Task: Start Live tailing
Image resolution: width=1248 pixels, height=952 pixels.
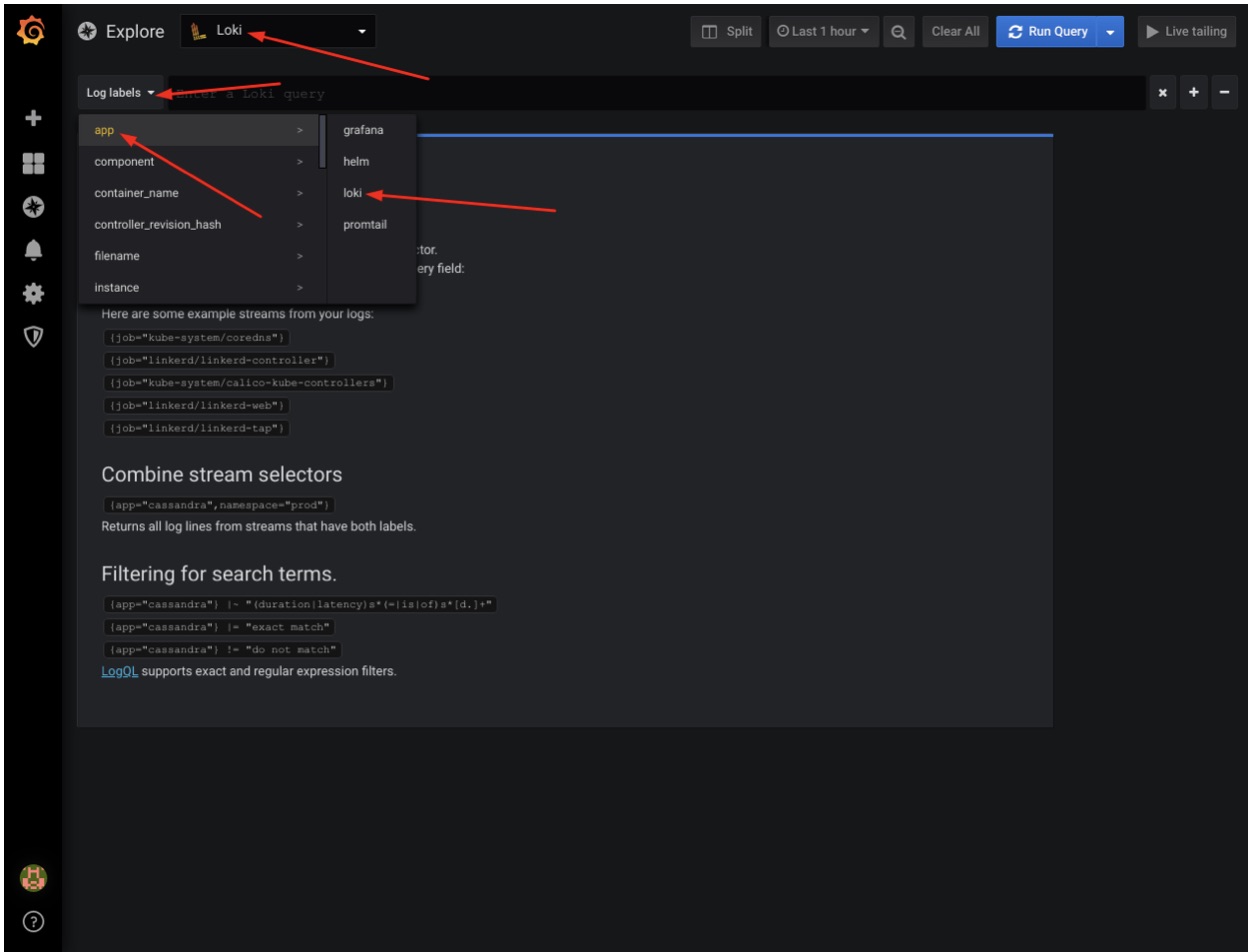Action: pos(1187,31)
